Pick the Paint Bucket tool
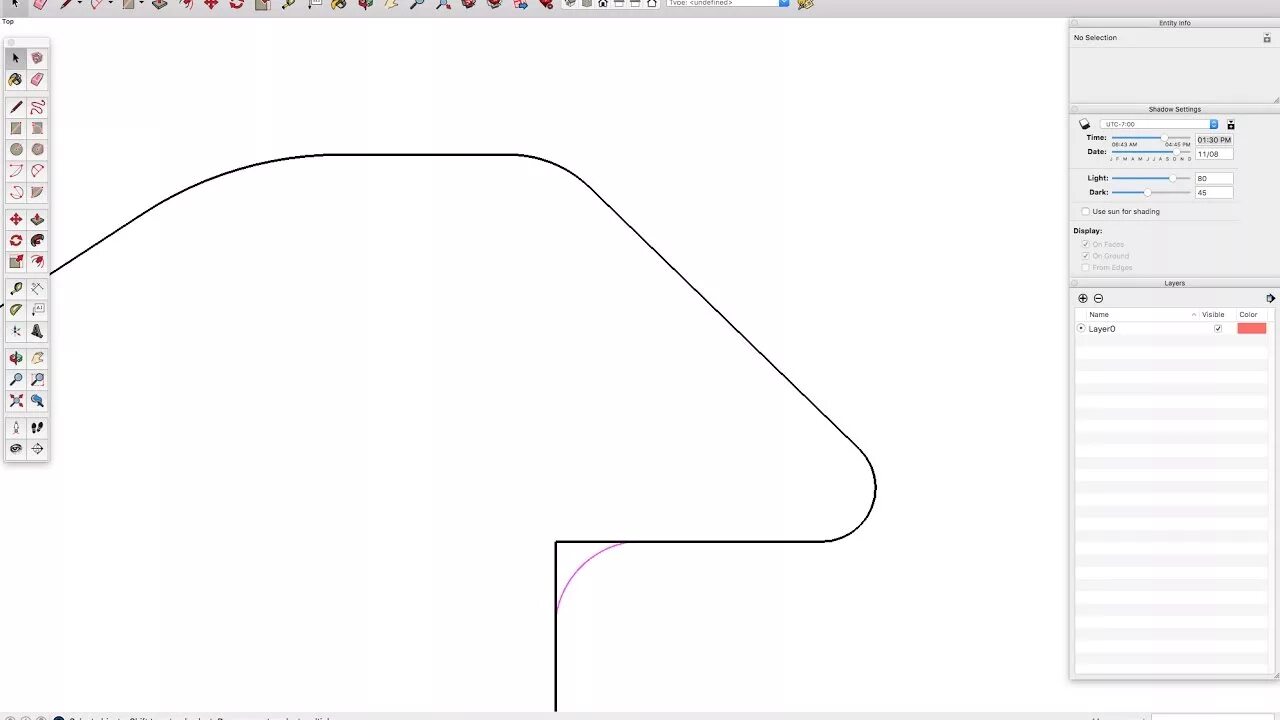Image resolution: width=1280 pixels, height=720 pixels. (x=16, y=80)
